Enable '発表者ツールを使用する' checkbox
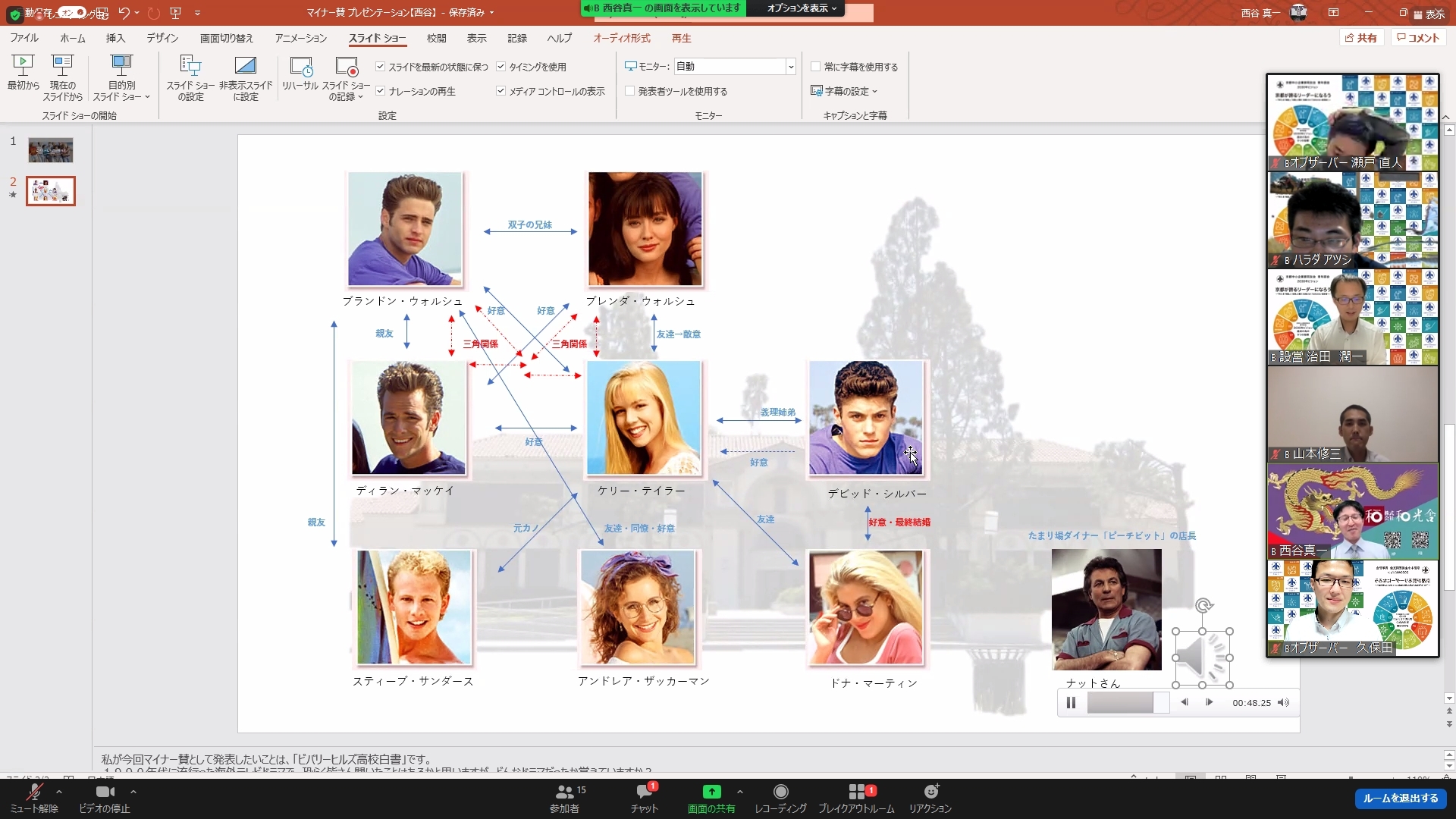Image resolution: width=1456 pixels, height=819 pixels. (x=629, y=91)
